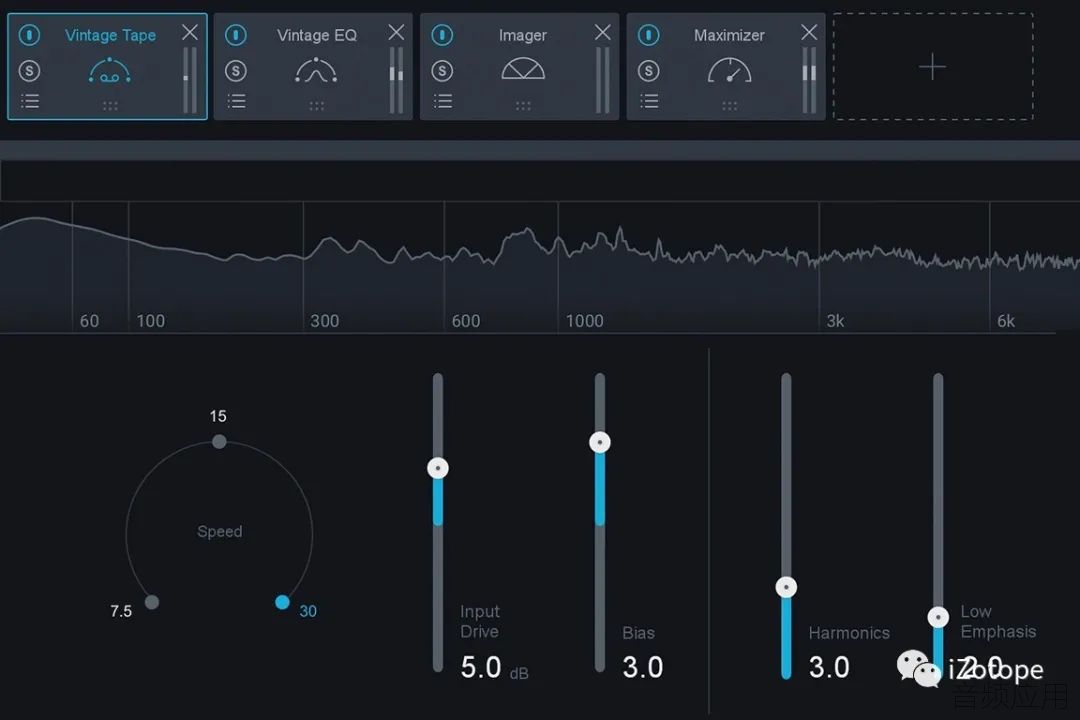Click the 60 Hz spectrum label

click(89, 320)
